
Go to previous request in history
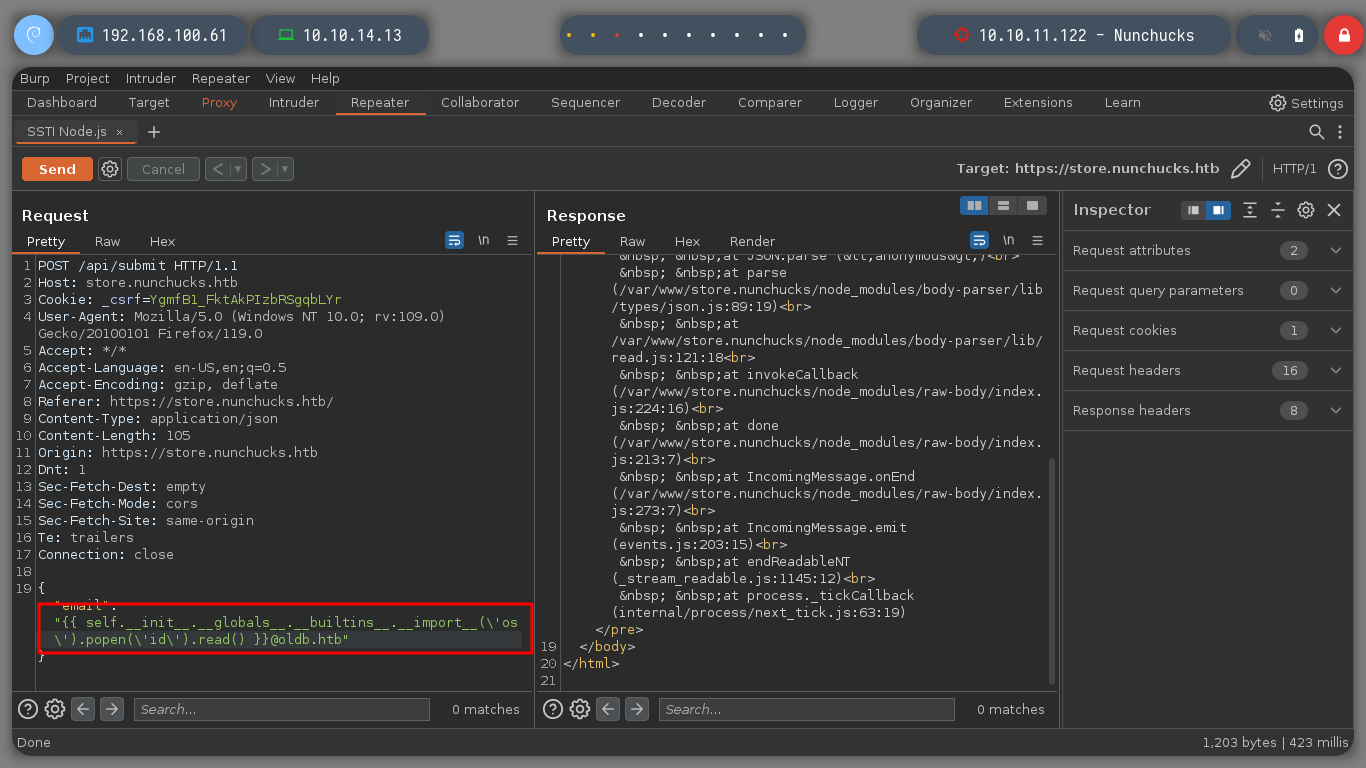tap(218, 169)
